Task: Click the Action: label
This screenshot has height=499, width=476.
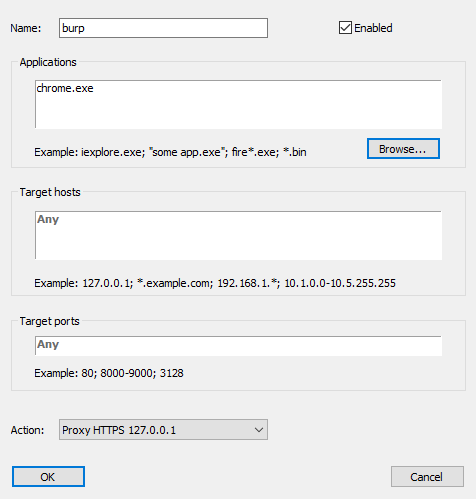Action: (27, 430)
